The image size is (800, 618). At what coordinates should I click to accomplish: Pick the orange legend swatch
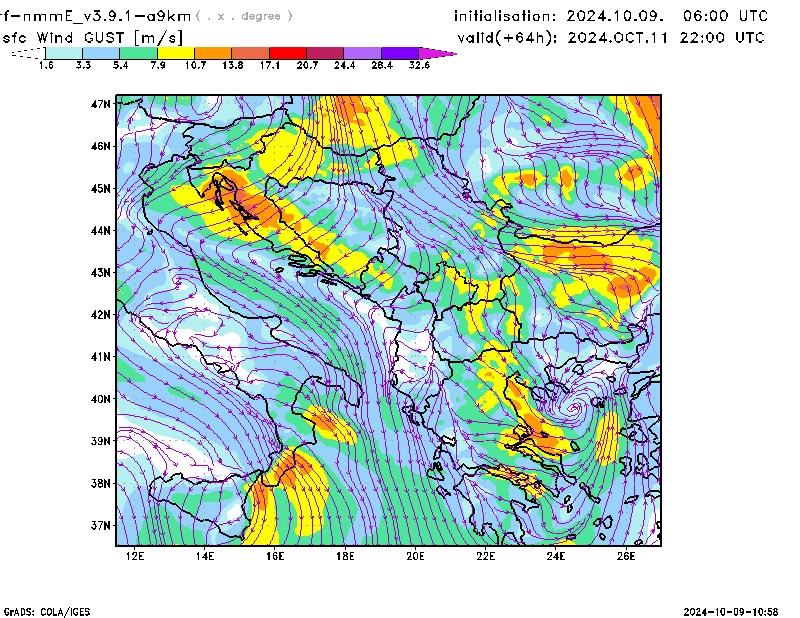(213, 53)
